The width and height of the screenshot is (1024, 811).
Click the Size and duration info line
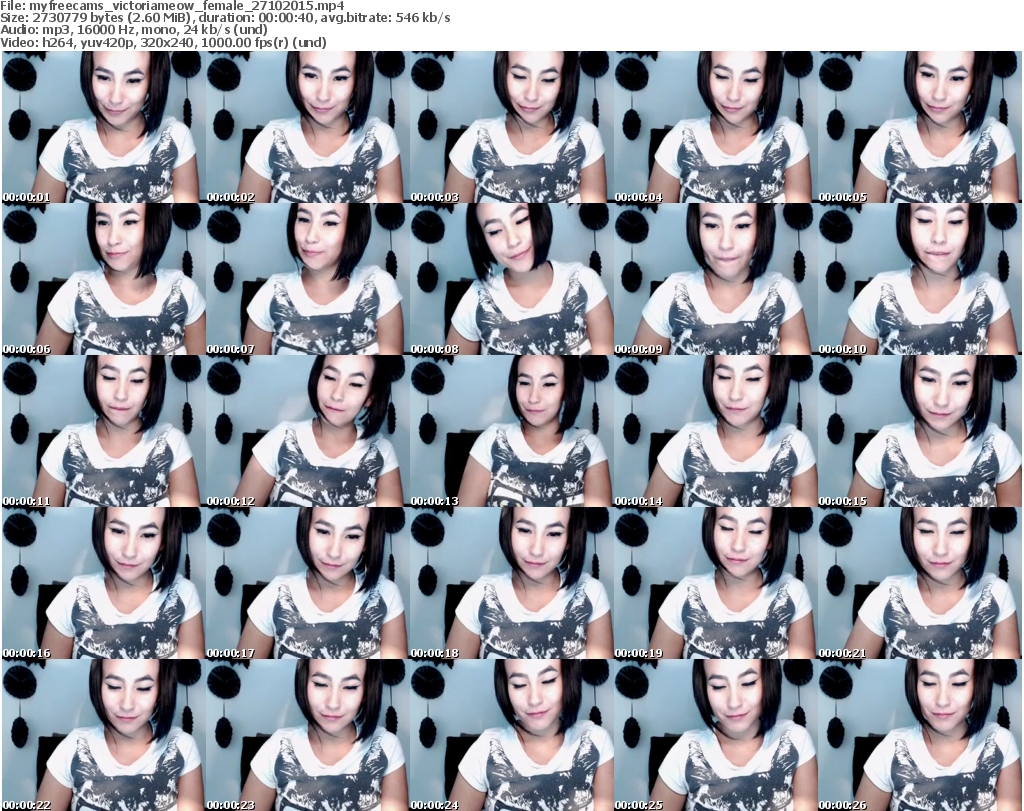click(x=225, y=18)
